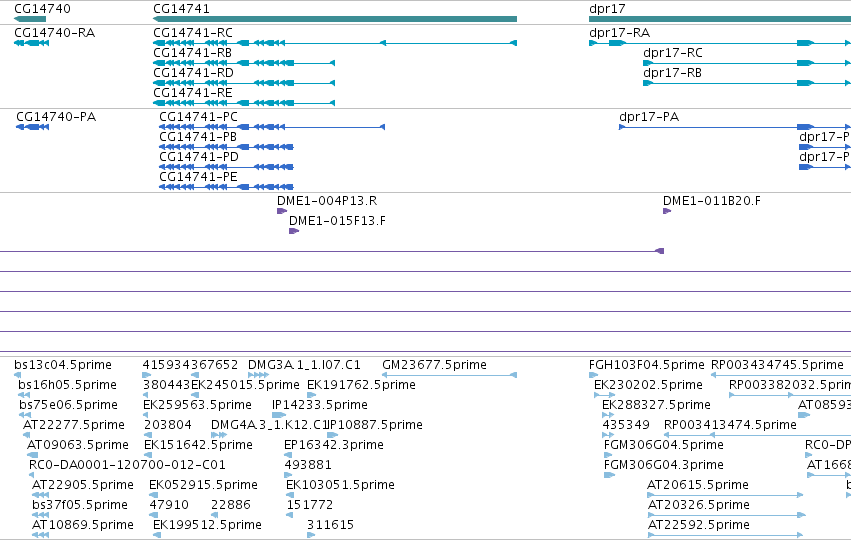
Task: Select polypeptide CG14741-PD
Action: [x=199, y=157]
